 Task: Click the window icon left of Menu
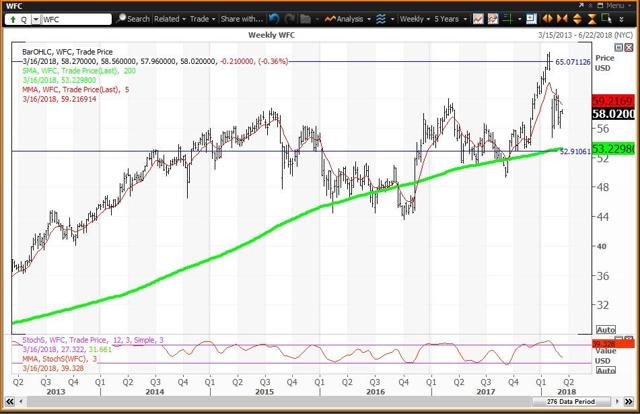(x=600, y=6)
